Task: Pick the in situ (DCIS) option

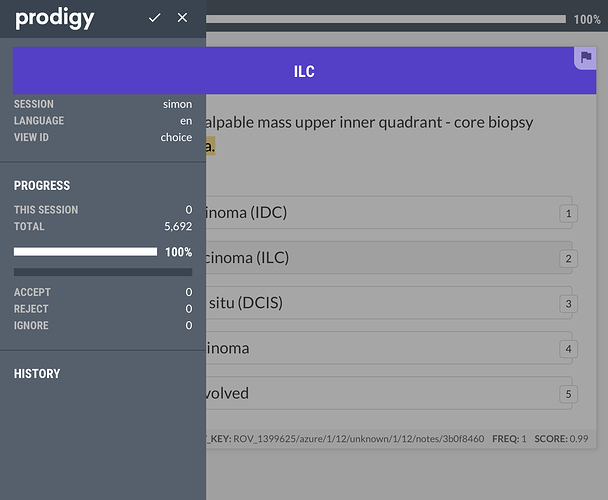Action: pyautogui.click(x=380, y=303)
